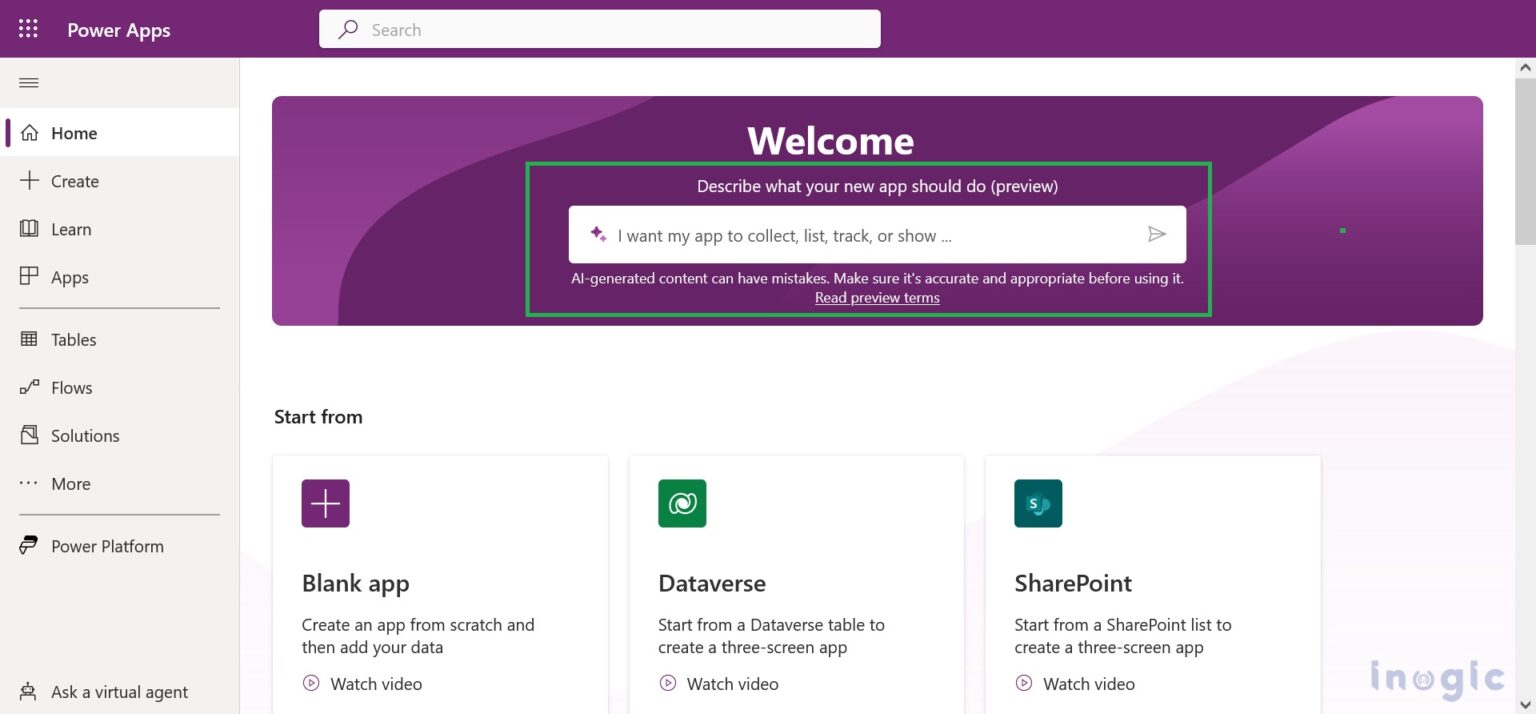1536x714 pixels.
Task: Expand the More options in sidebar
Action: click(x=70, y=484)
